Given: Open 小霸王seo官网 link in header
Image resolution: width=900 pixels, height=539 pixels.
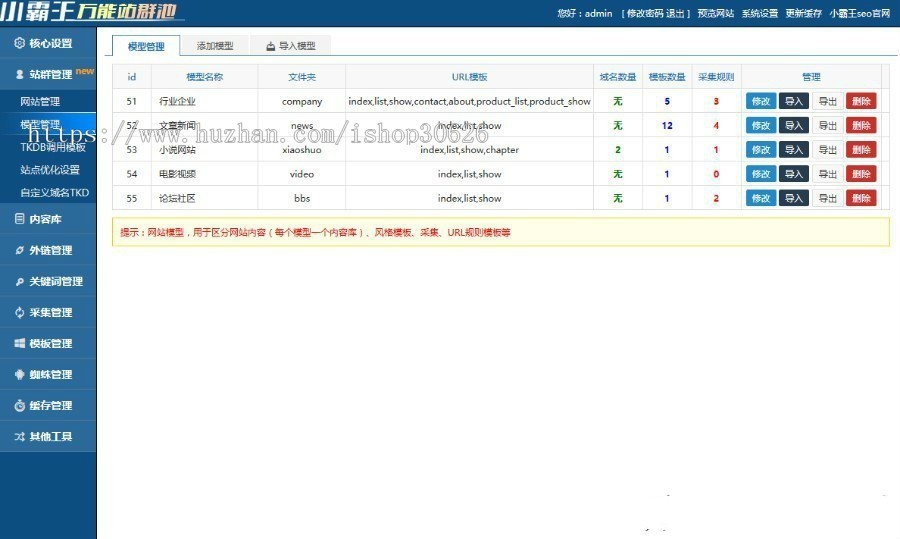Looking at the screenshot, I should [859, 13].
